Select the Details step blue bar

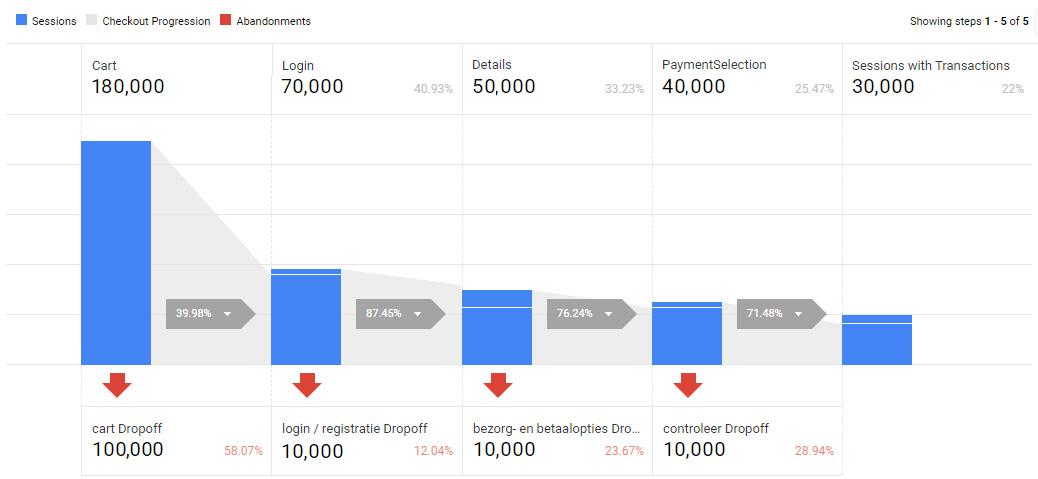[x=496, y=327]
